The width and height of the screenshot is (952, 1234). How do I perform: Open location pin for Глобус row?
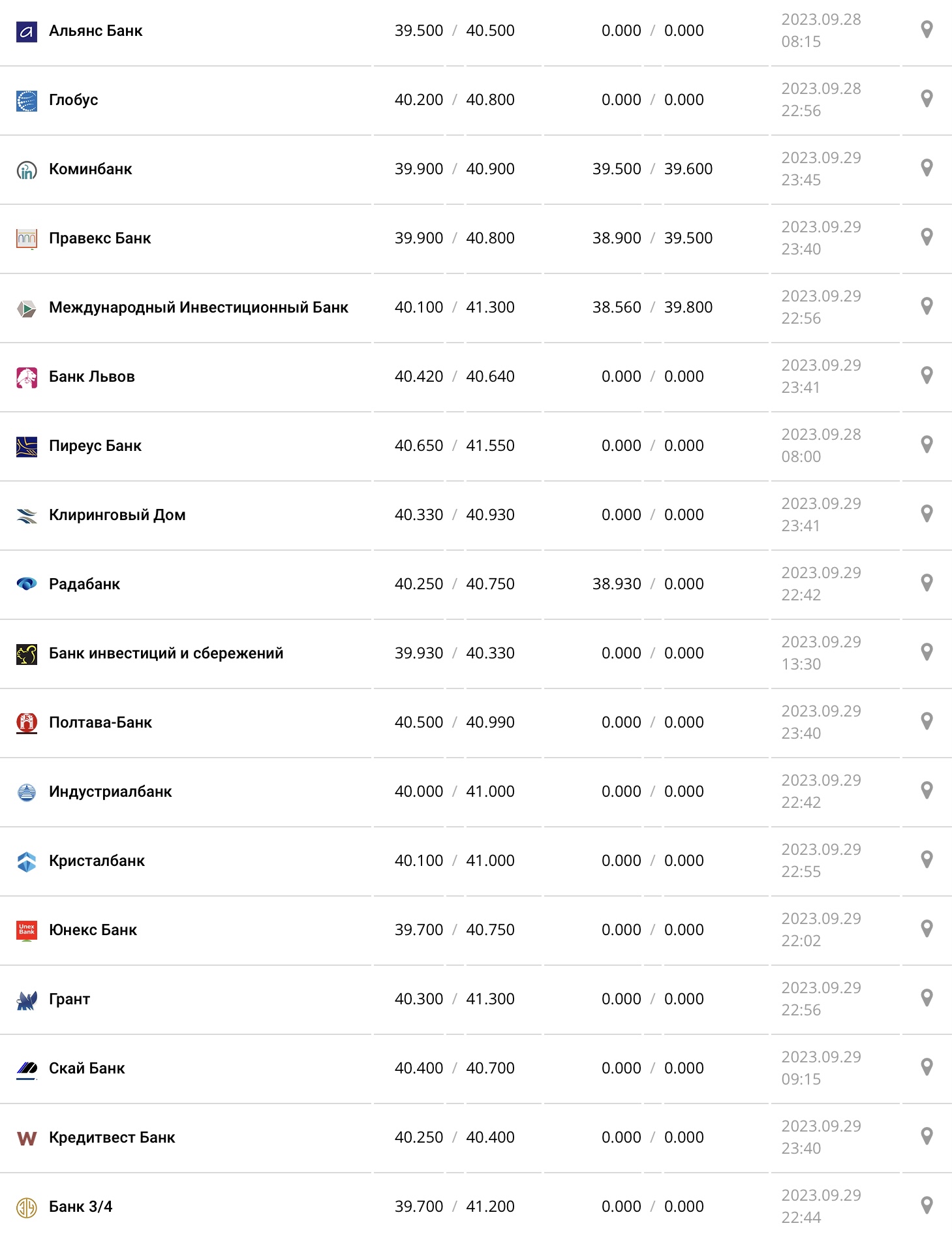926,99
